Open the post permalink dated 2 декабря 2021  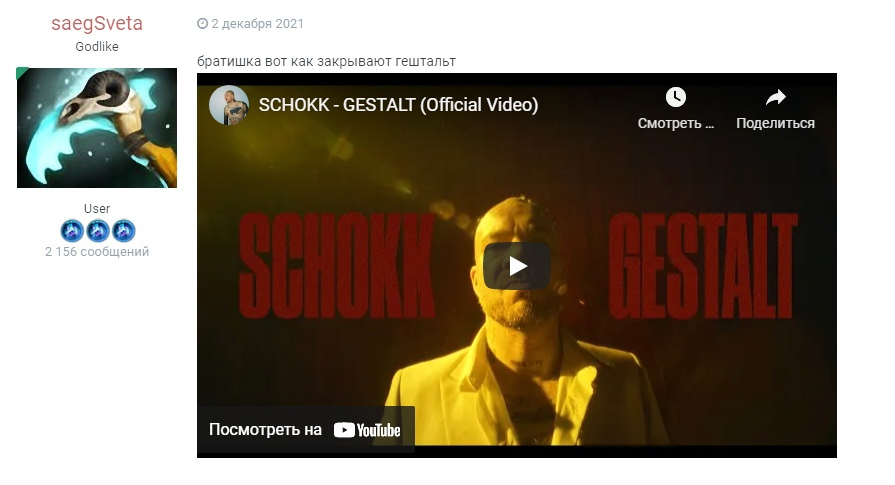click(257, 24)
